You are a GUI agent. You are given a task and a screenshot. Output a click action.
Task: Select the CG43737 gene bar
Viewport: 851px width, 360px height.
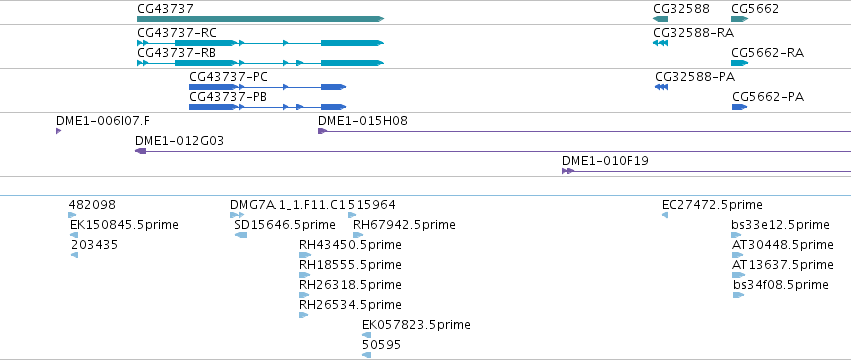(261, 19)
